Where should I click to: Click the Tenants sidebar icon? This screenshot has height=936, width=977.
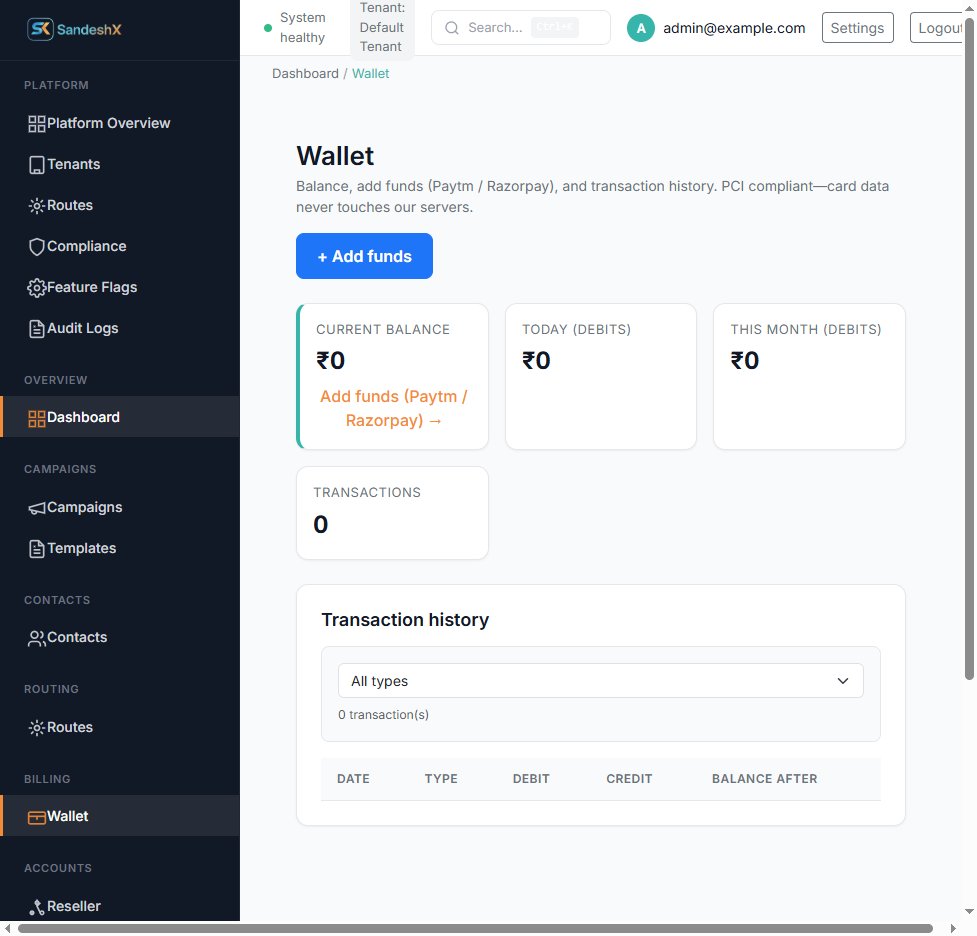[x=37, y=165]
